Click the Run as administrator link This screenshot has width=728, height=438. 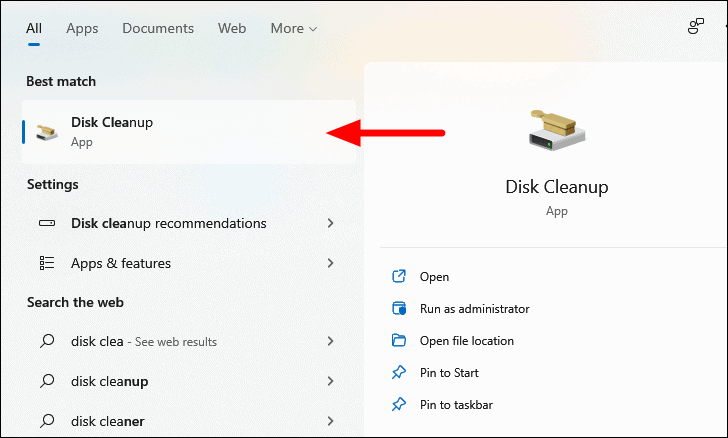pyautogui.click(x=474, y=309)
